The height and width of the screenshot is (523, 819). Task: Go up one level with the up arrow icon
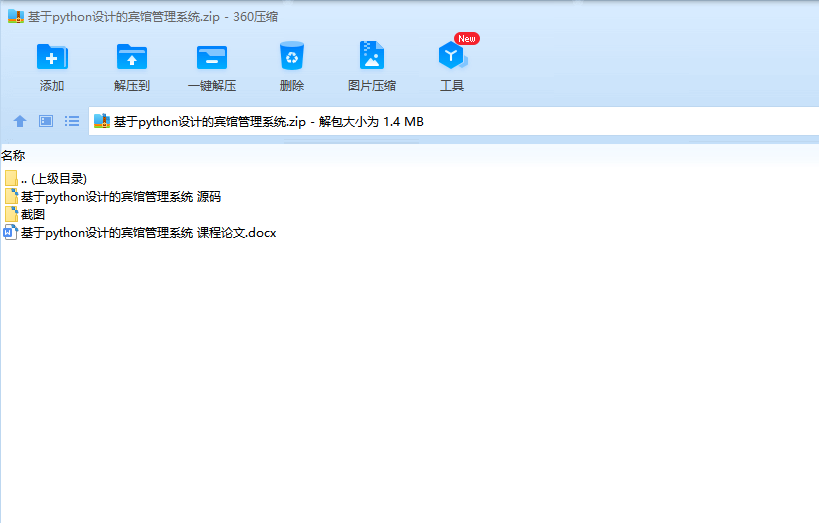[x=20, y=121]
